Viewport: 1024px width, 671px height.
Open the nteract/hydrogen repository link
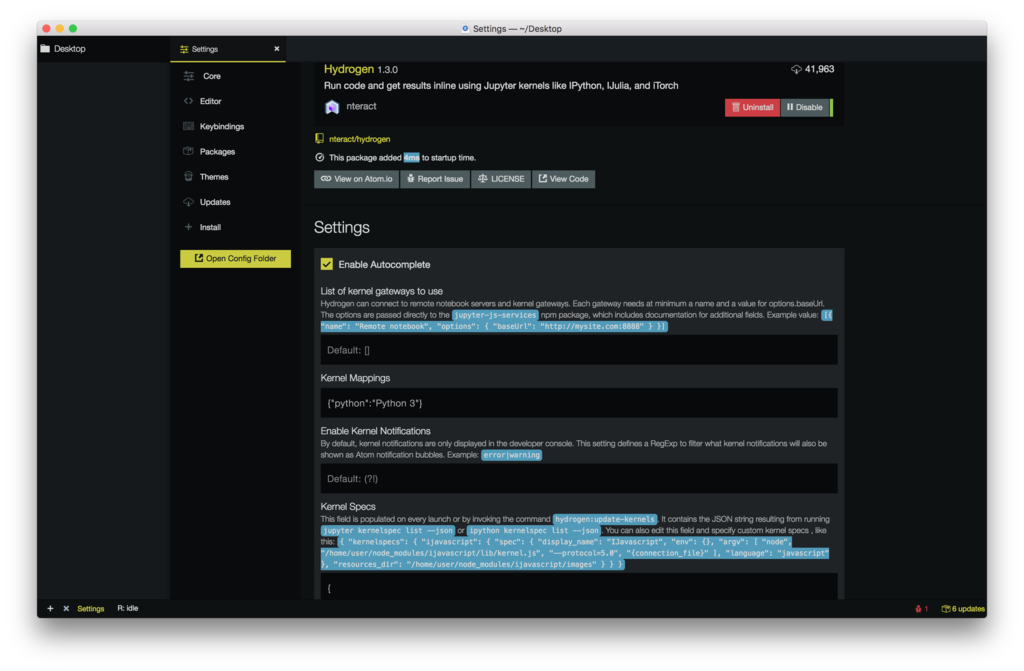pos(359,139)
